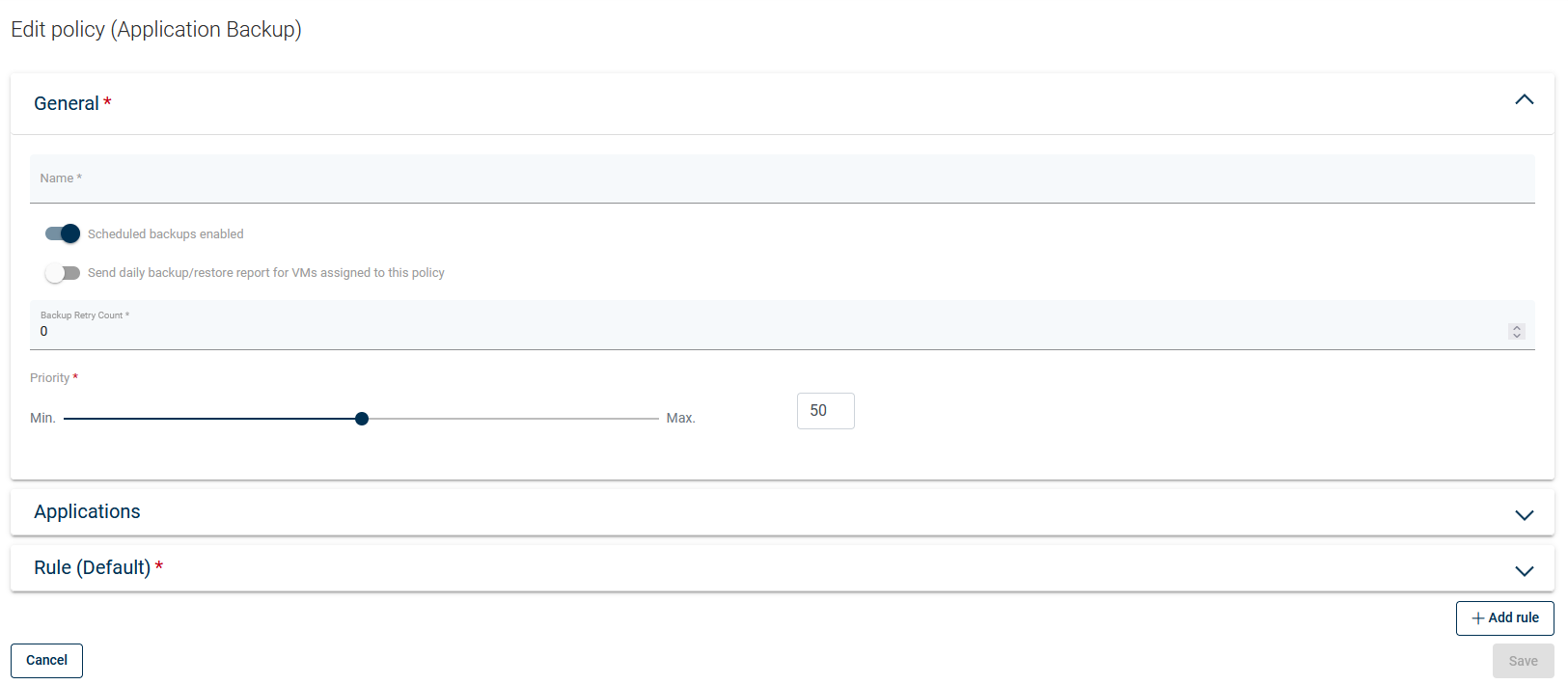Viewport: 1568px width, 685px height.
Task: Disable the Scheduled backups enabled switch
Action: click(x=63, y=233)
